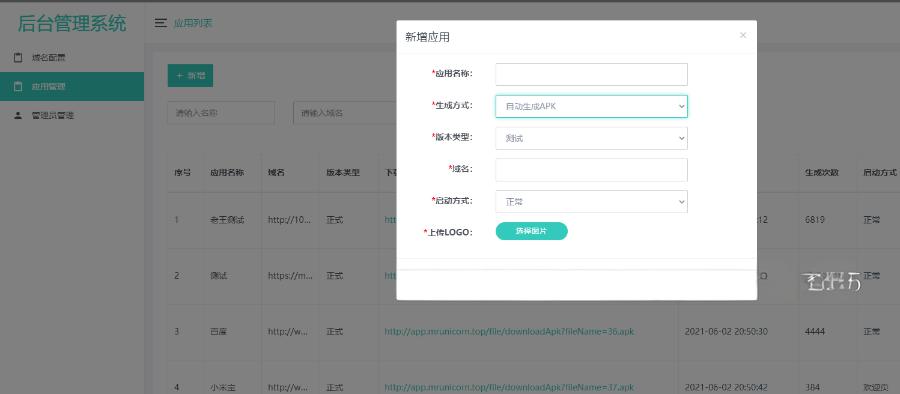Click the hamburger menu collapse icon

tap(161, 23)
